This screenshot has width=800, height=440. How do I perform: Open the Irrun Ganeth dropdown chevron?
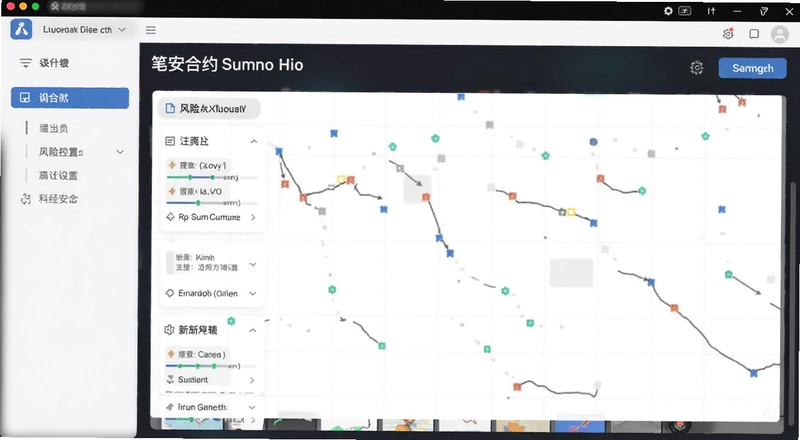pos(252,407)
